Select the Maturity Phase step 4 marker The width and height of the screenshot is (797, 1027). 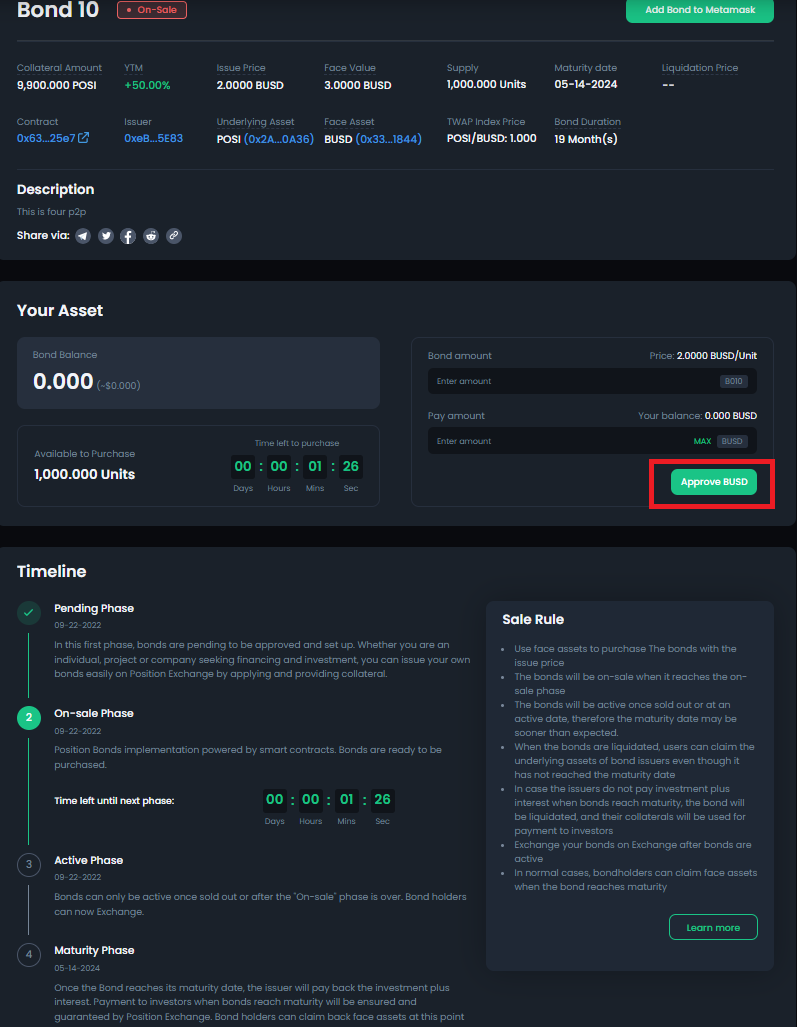(29, 955)
